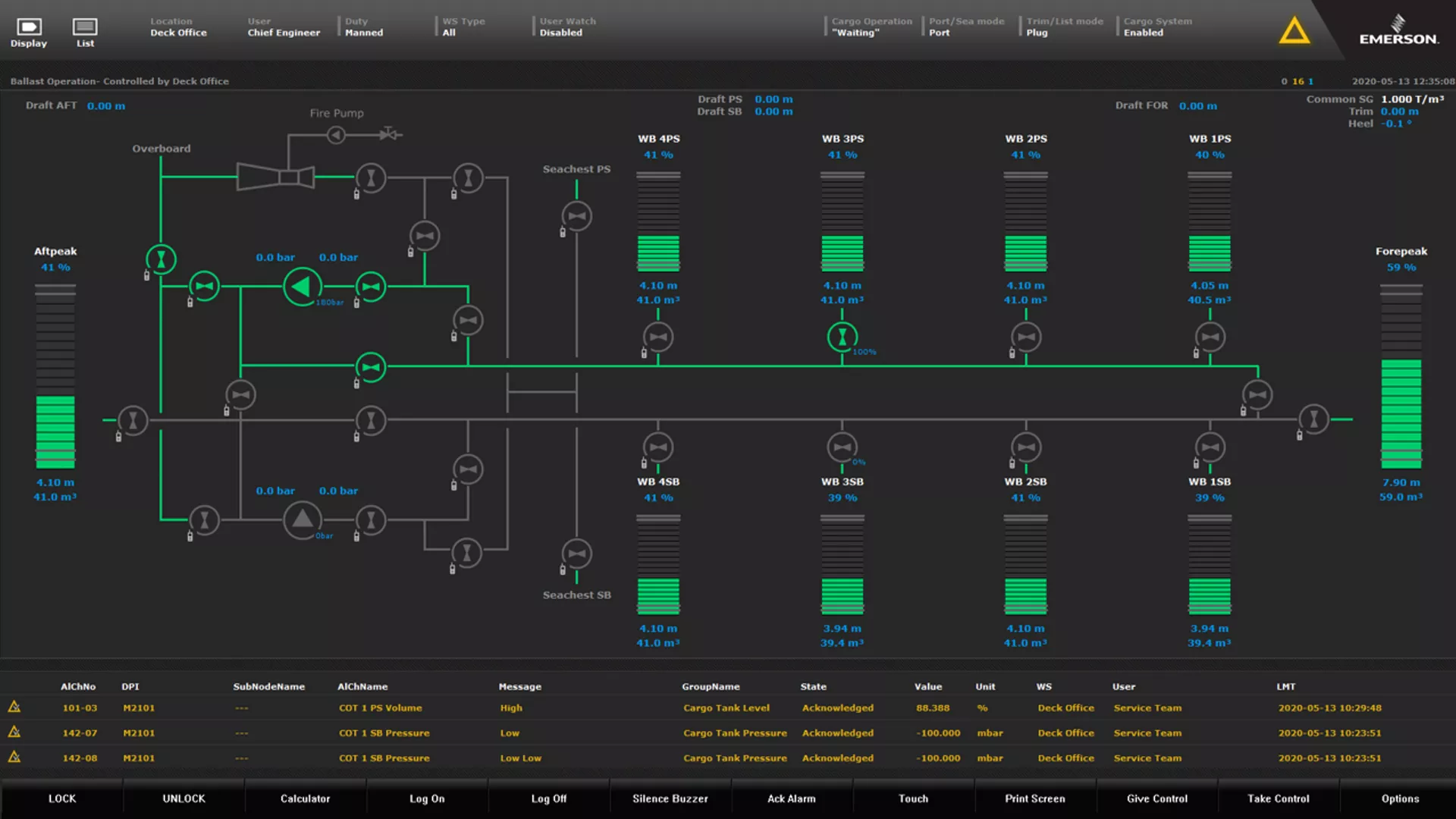This screenshot has width=1456, height=819.
Task: Select the stopped lower ballast pump
Action: pos(302,520)
